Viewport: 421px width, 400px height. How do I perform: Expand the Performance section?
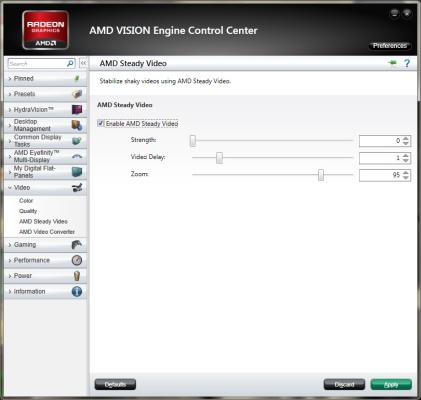click(45, 260)
